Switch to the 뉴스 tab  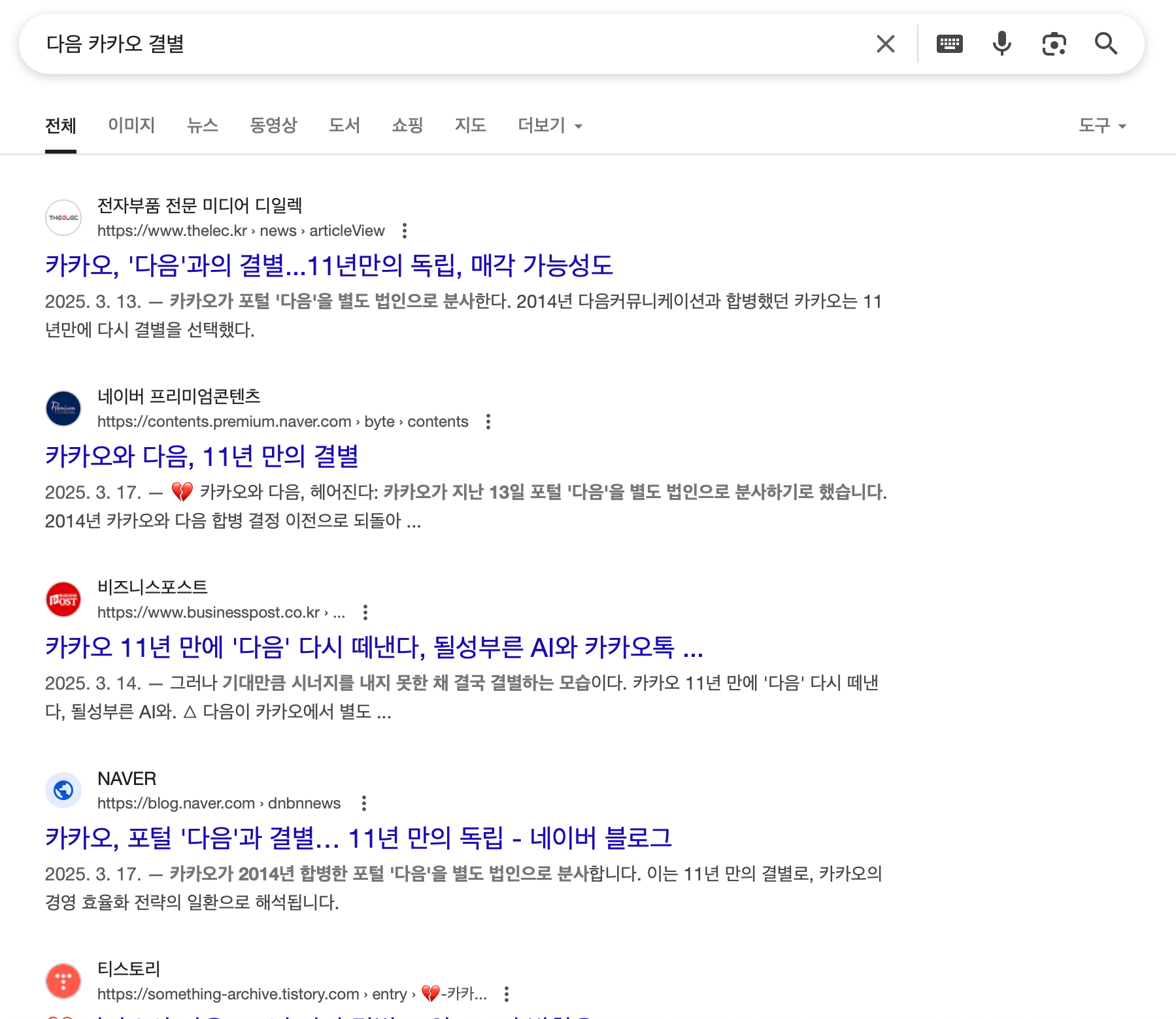tap(203, 125)
